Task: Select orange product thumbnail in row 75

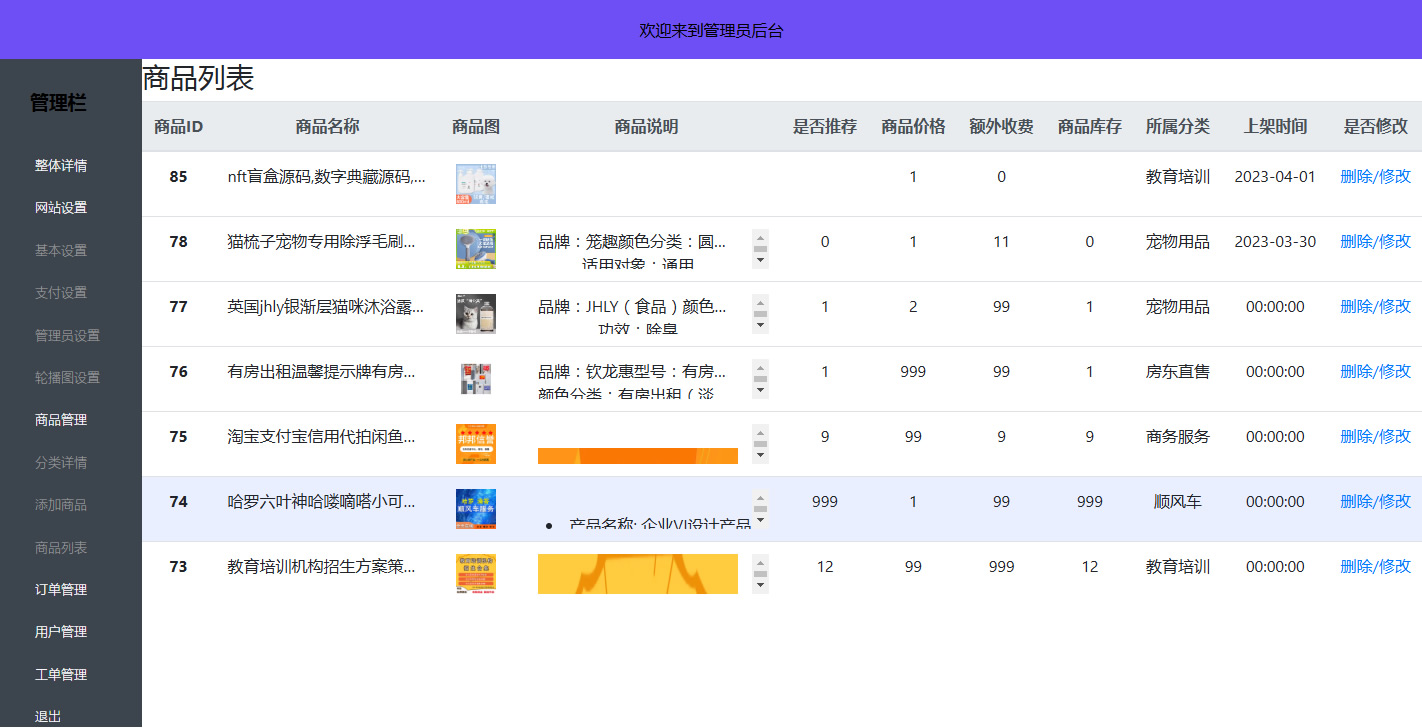Action: point(475,444)
